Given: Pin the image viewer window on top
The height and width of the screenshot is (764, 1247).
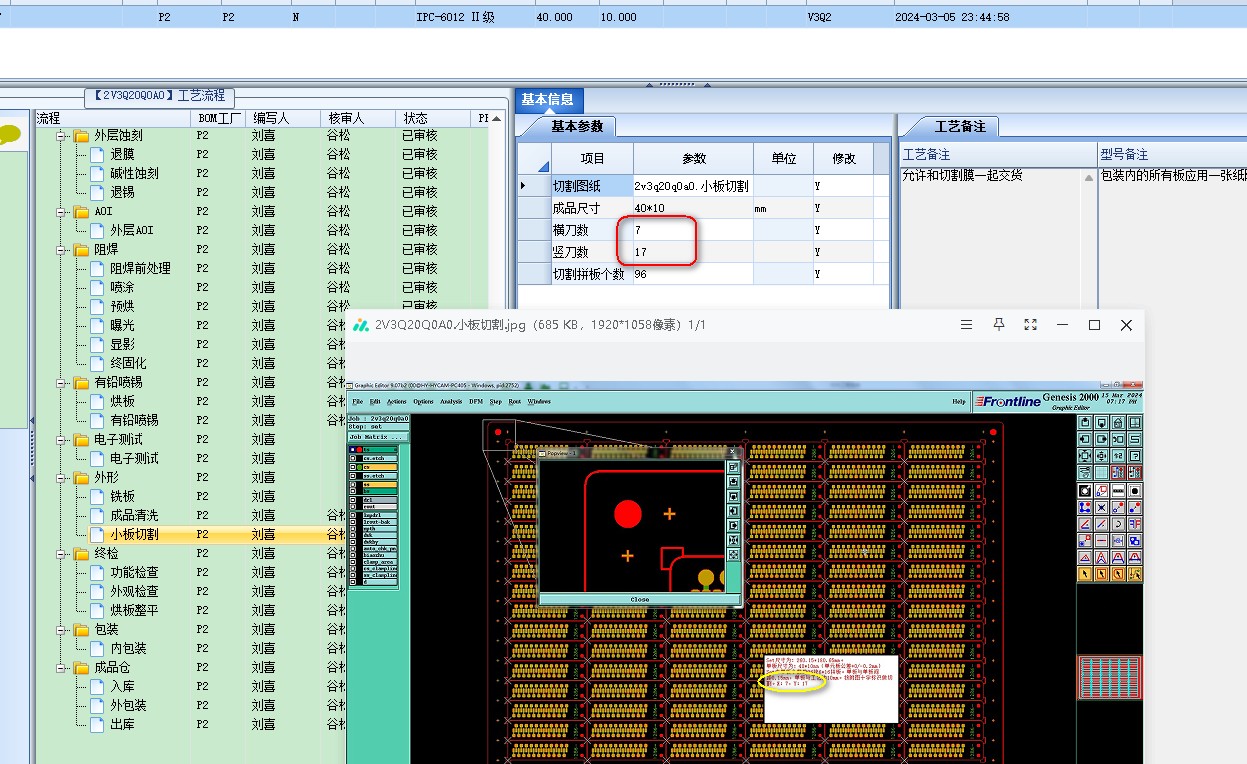Looking at the screenshot, I should click(998, 325).
